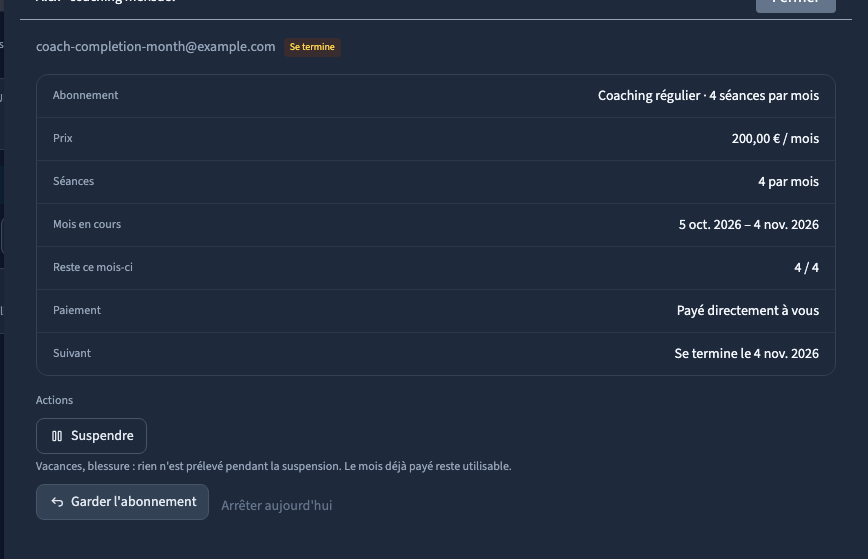Click the Abonnement row label
The image size is (868, 559).
85,95
